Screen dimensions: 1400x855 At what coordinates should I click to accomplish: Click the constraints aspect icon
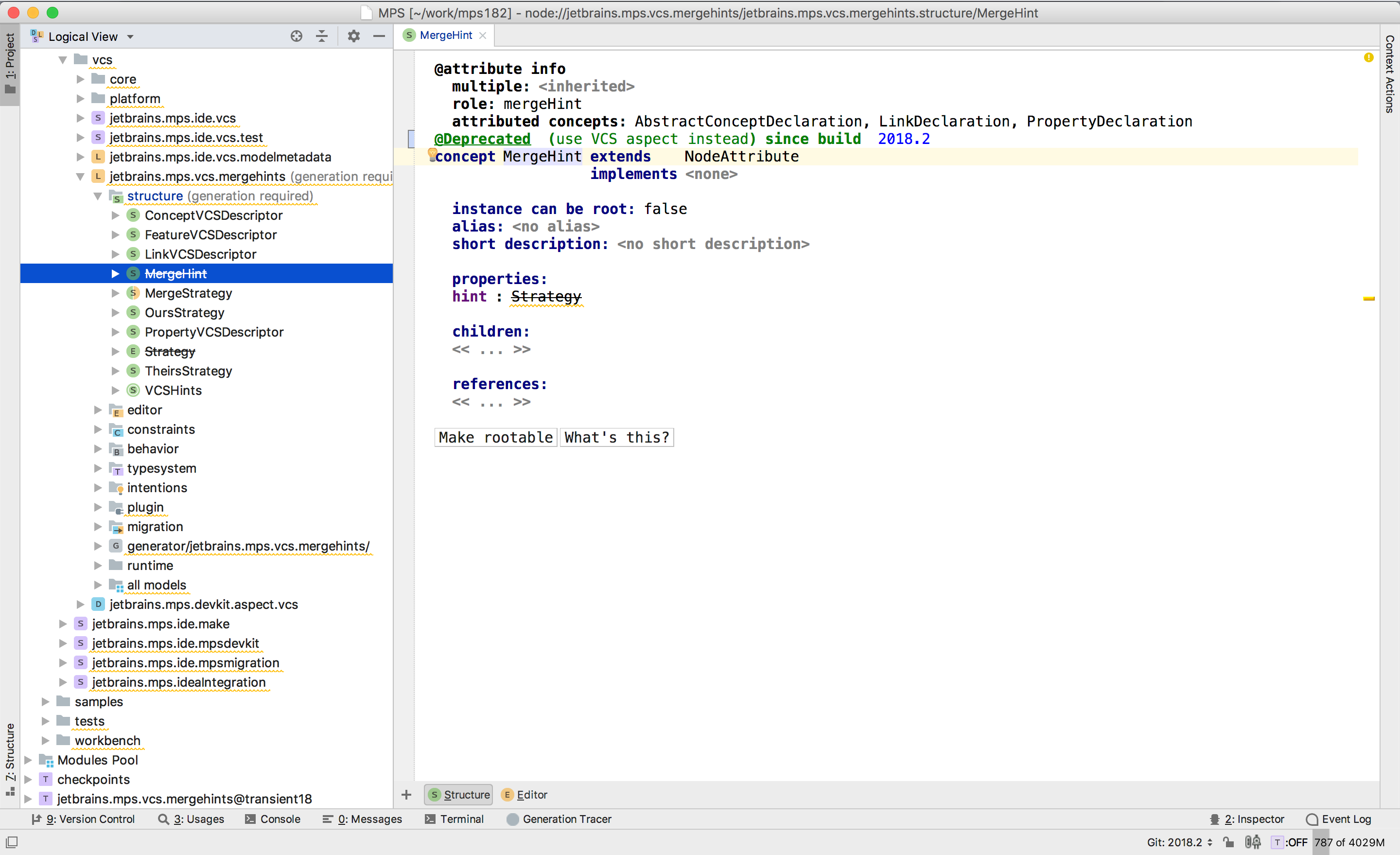116,429
